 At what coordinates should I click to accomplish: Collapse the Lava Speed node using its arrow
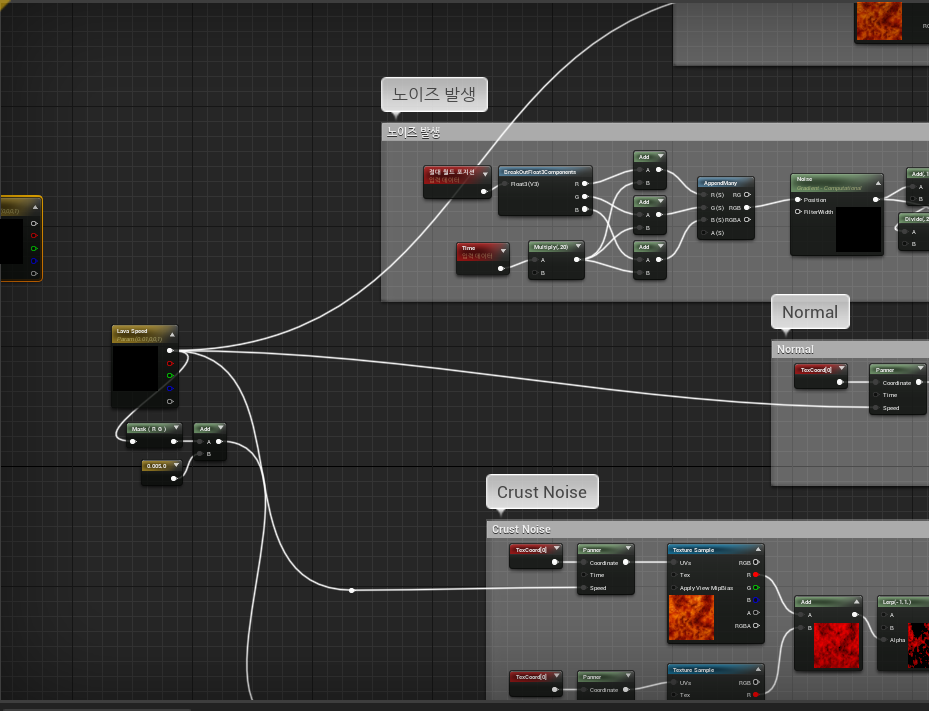coord(172,335)
